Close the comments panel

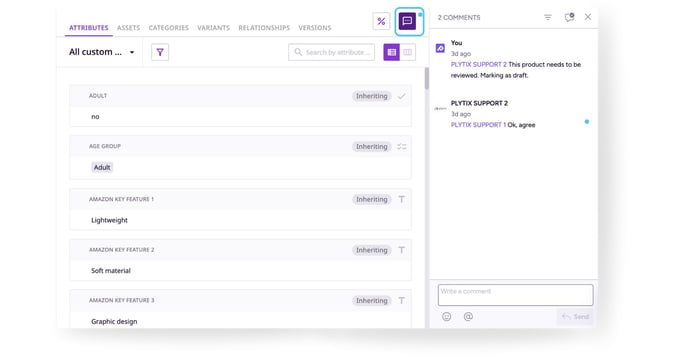pos(588,17)
